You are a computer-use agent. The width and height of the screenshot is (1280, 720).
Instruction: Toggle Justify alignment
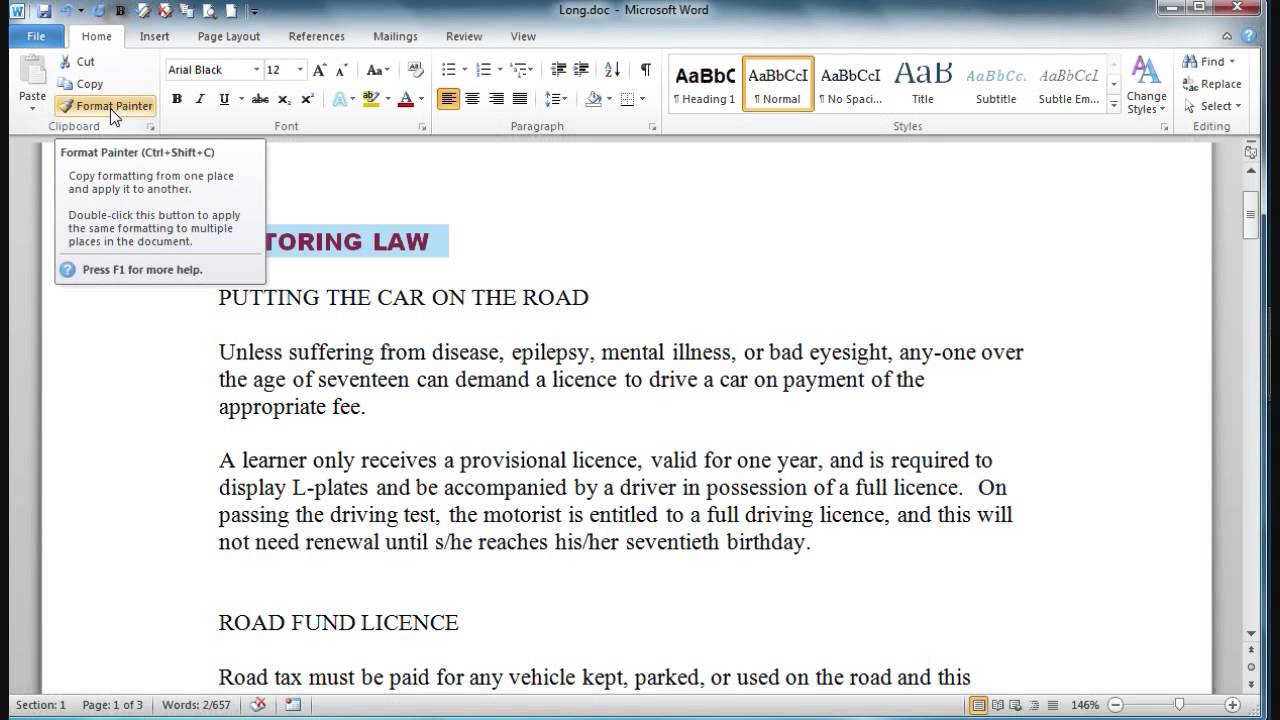coord(520,99)
